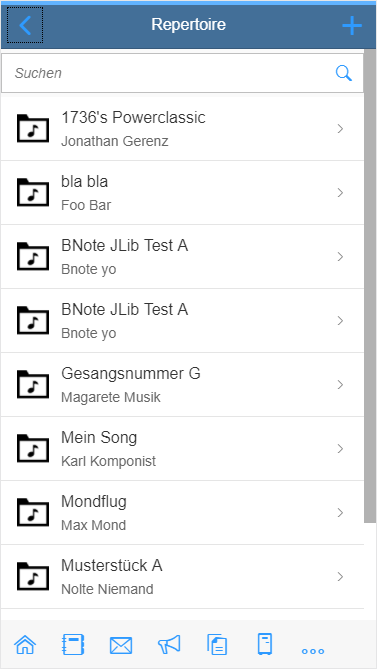Expand the bla bla entry chevron
This screenshot has height=669, width=377.
pyautogui.click(x=340, y=192)
